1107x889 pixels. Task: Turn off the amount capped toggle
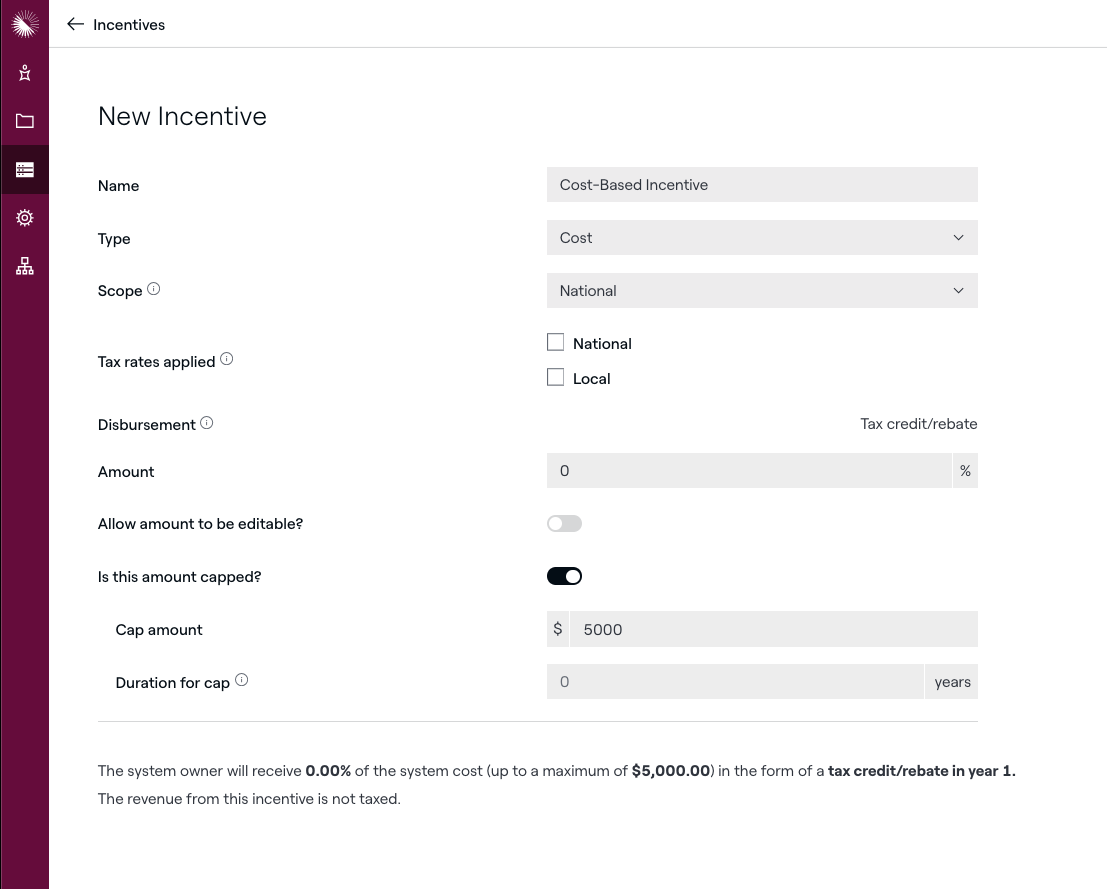click(564, 576)
